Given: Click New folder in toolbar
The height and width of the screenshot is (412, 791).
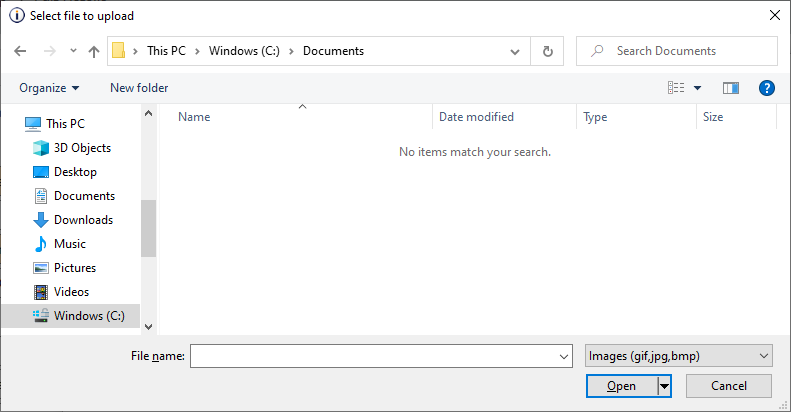Looking at the screenshot, I should tap(139, 88).
